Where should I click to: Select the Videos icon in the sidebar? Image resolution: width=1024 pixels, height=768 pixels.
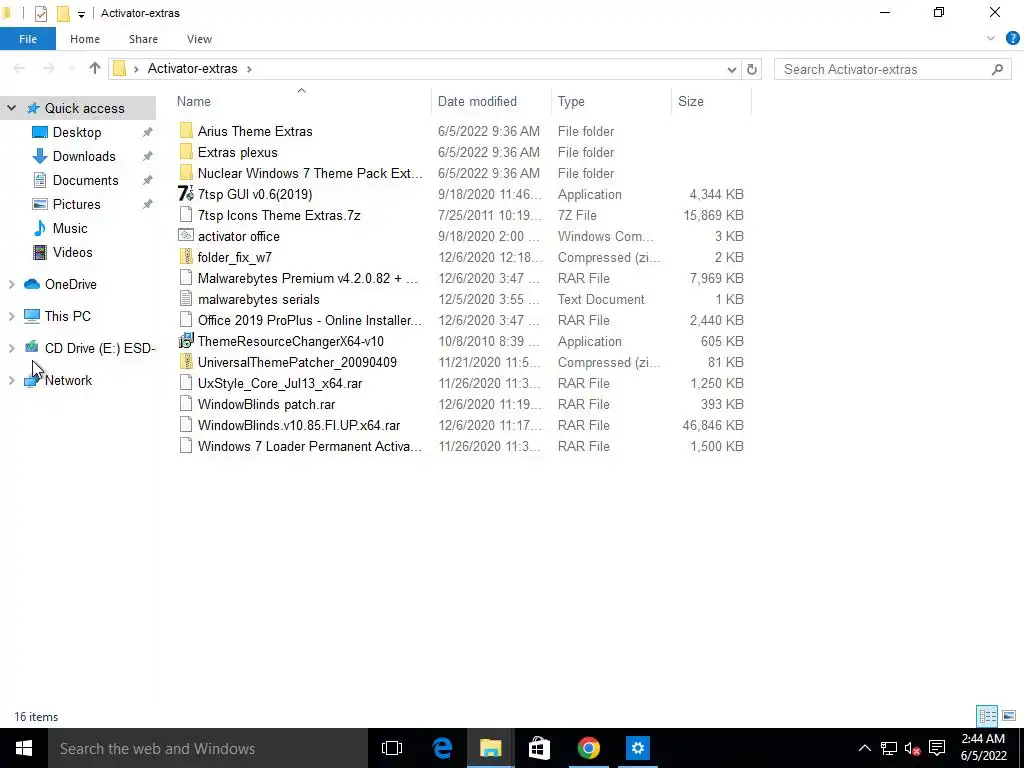pos(40,253)
